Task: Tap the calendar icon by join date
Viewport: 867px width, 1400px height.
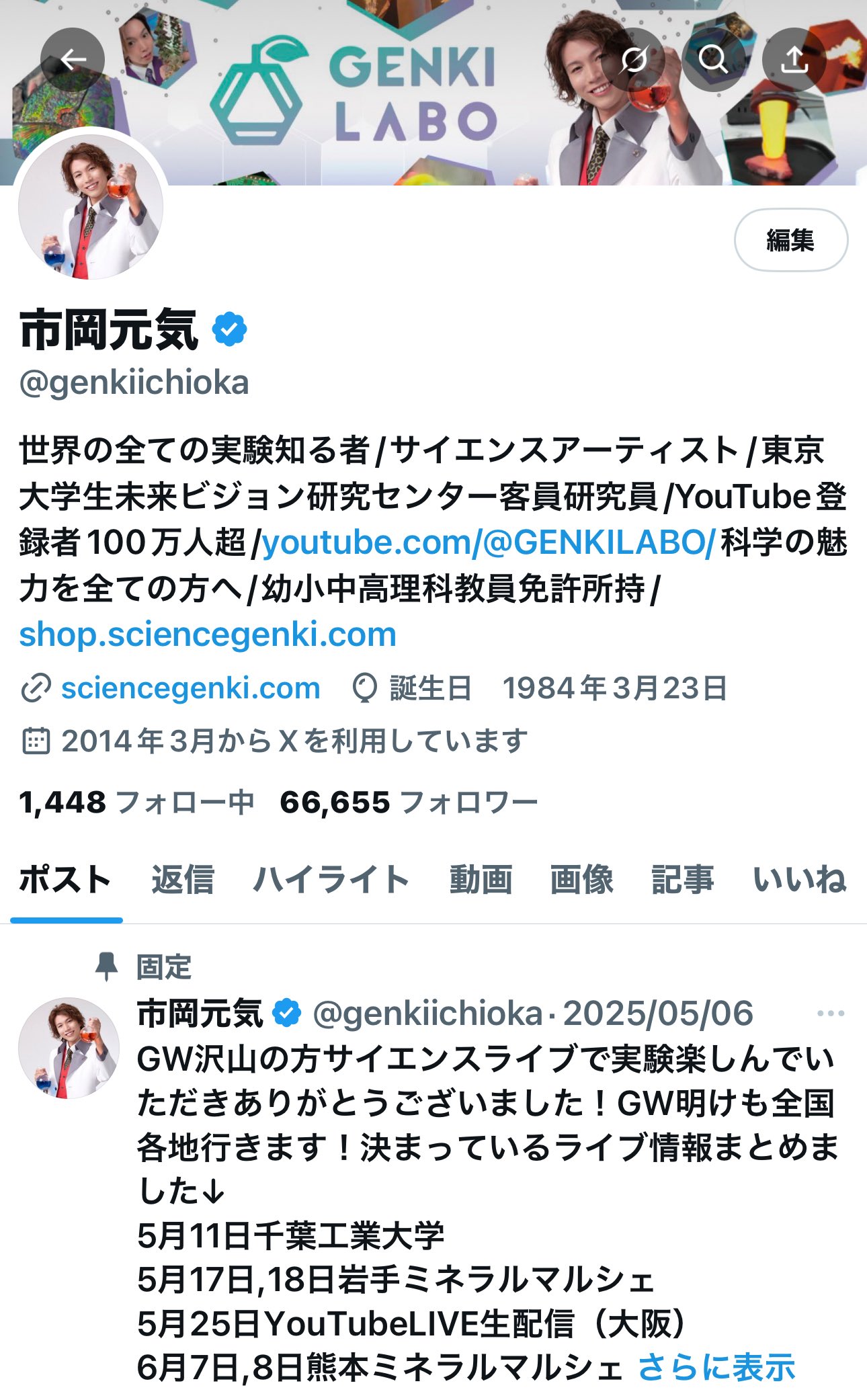Action: 36,741
